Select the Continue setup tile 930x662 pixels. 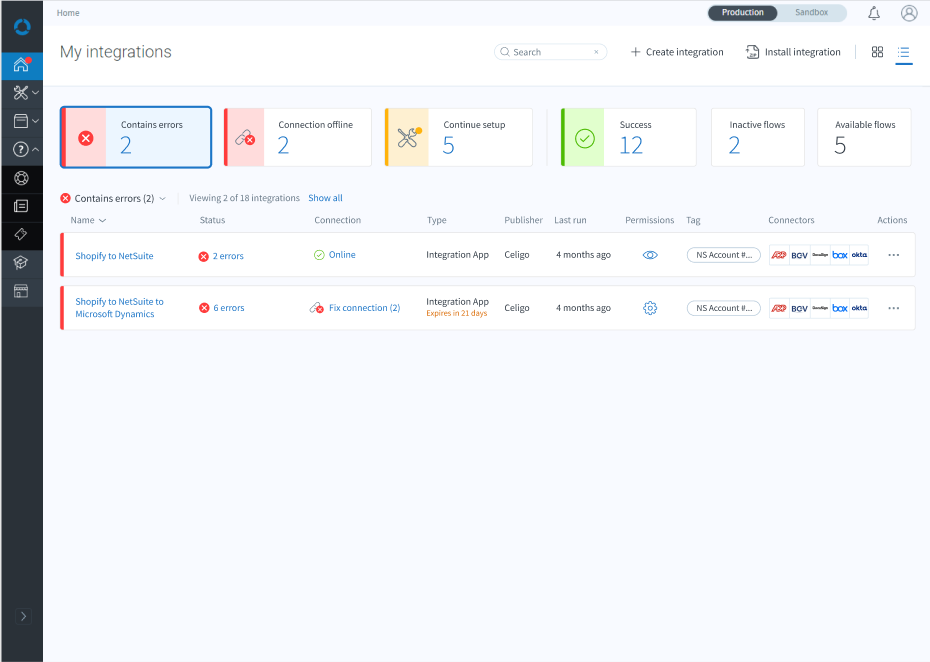click(x=458, y=137)
